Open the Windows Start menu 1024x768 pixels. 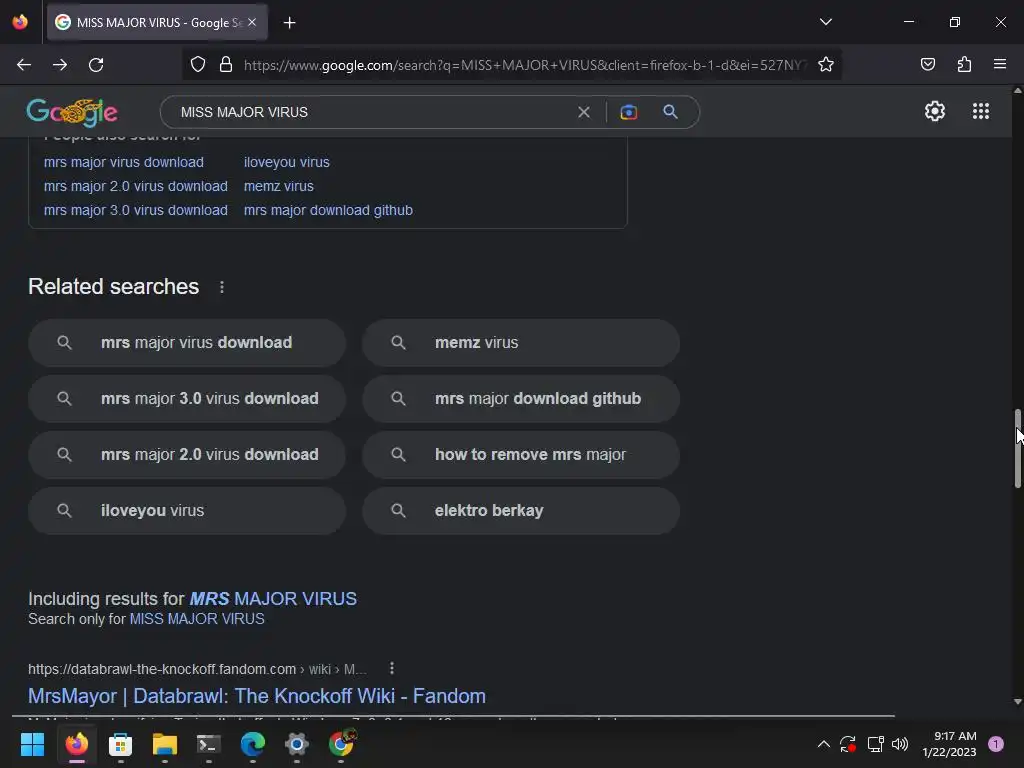(x=32, y=744)
